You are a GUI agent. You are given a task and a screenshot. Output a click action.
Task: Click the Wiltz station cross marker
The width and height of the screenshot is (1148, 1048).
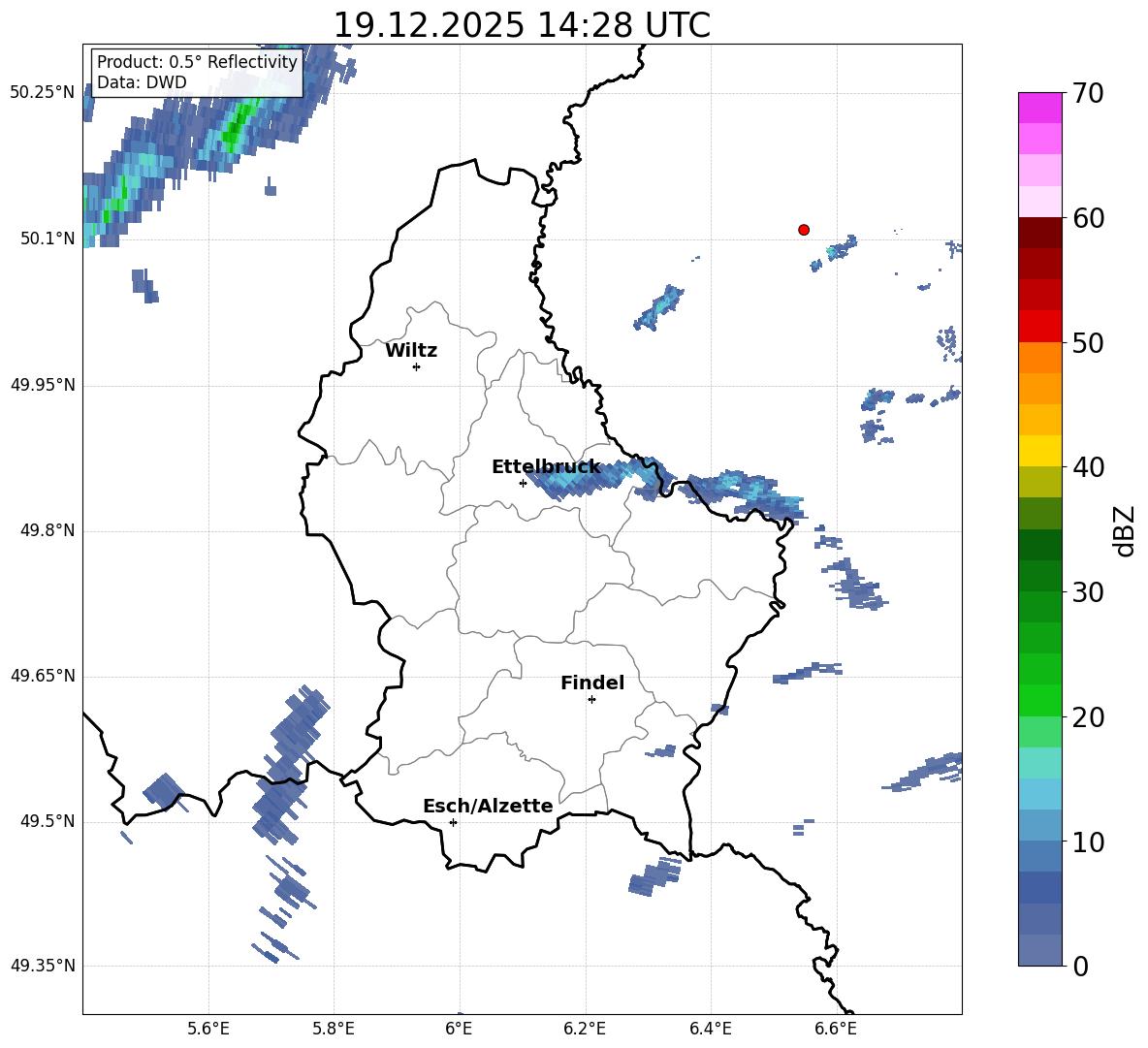(417, 366)
